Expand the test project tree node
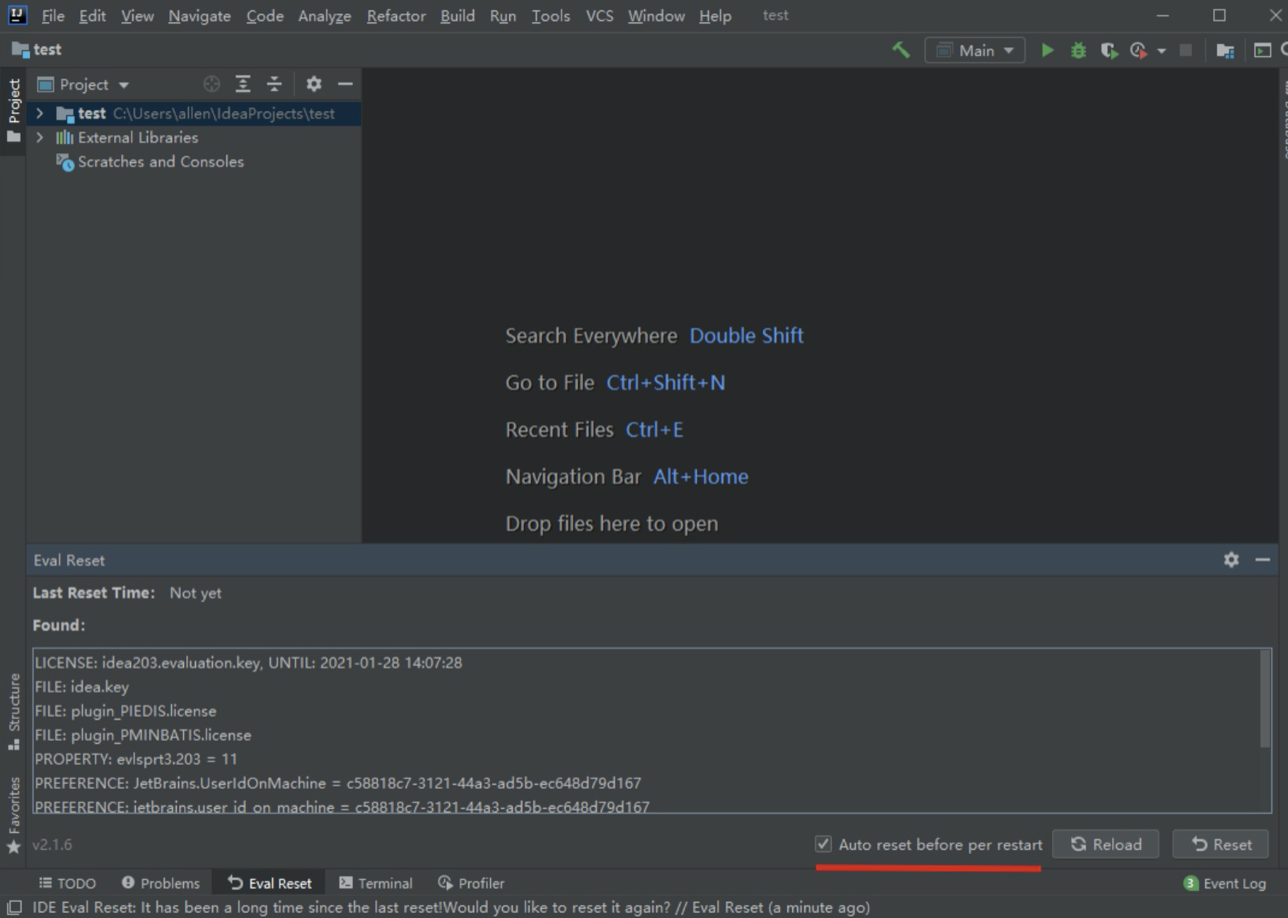Image resolution: width=1288 pixels, height=918 pixels. point(40,114)
